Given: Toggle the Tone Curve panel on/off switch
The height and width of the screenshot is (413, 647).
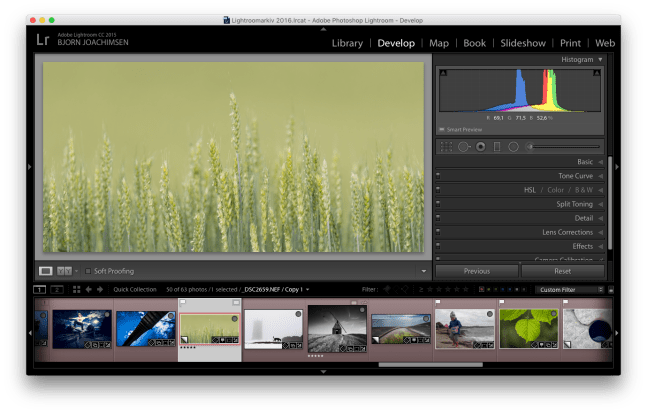Looking at the screenshot, I should pos(438,176).
